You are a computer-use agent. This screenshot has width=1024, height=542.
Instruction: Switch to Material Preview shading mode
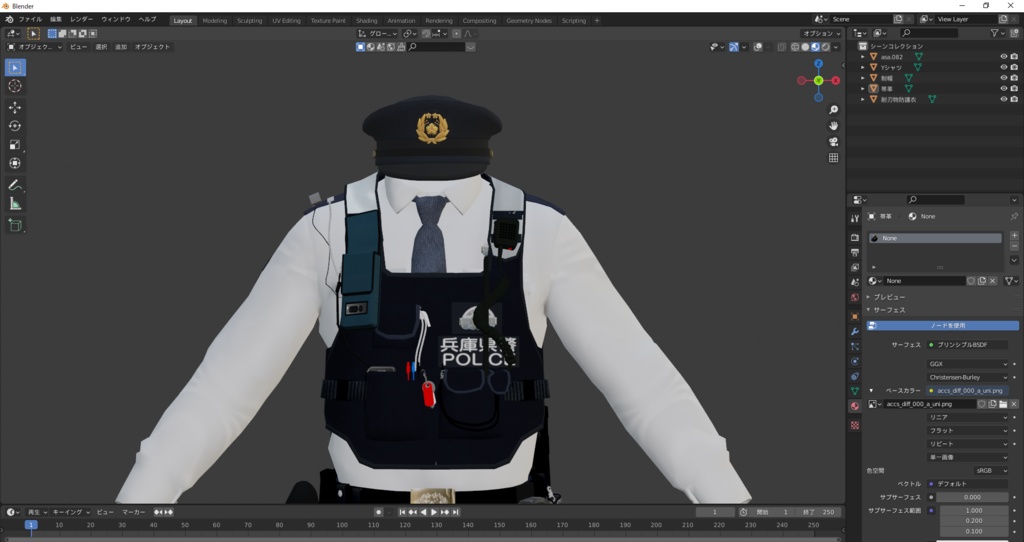pos(815,47)
